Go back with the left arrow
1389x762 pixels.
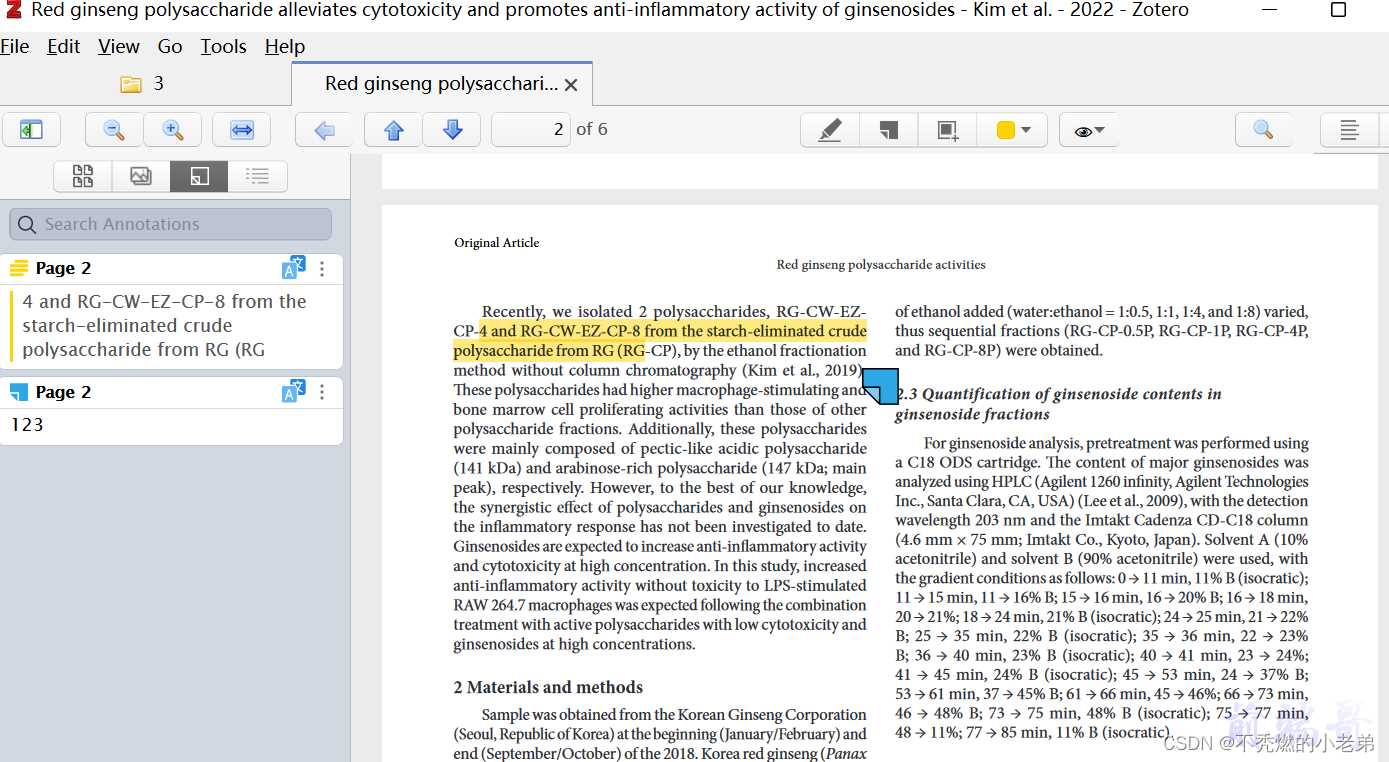[324, 130]
